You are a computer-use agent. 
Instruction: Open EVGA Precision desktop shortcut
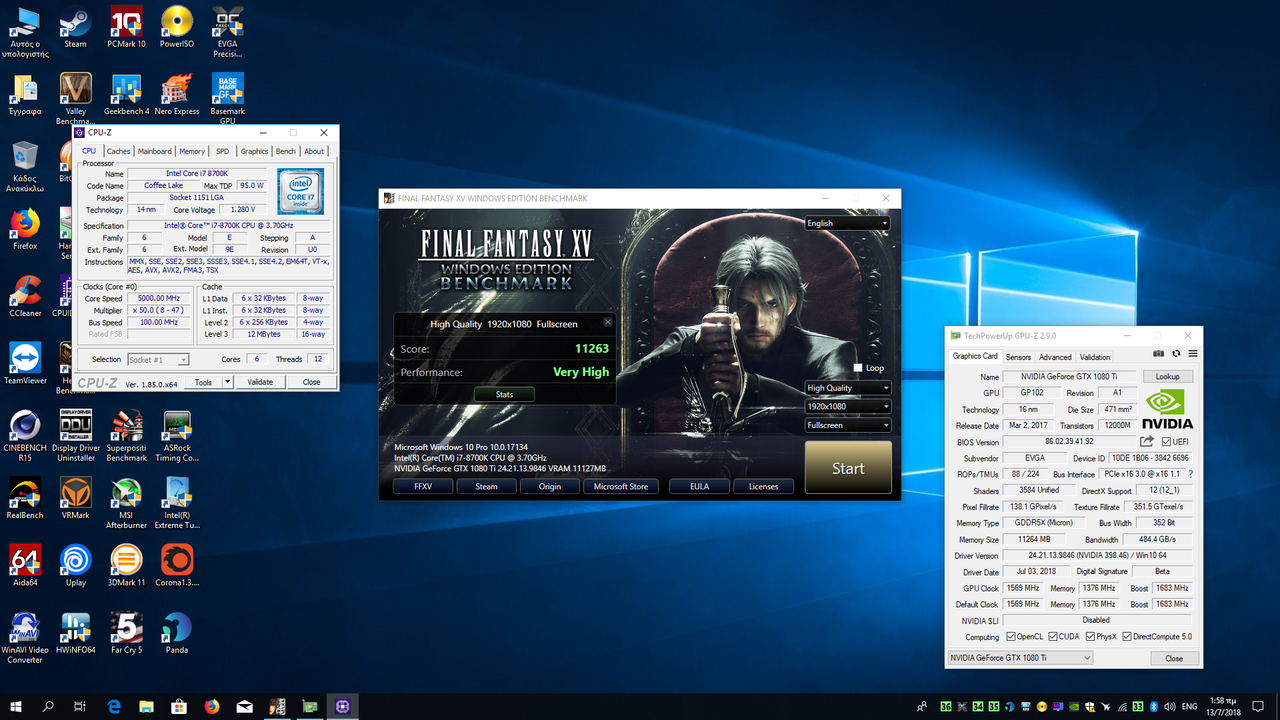tap(228, 30)
